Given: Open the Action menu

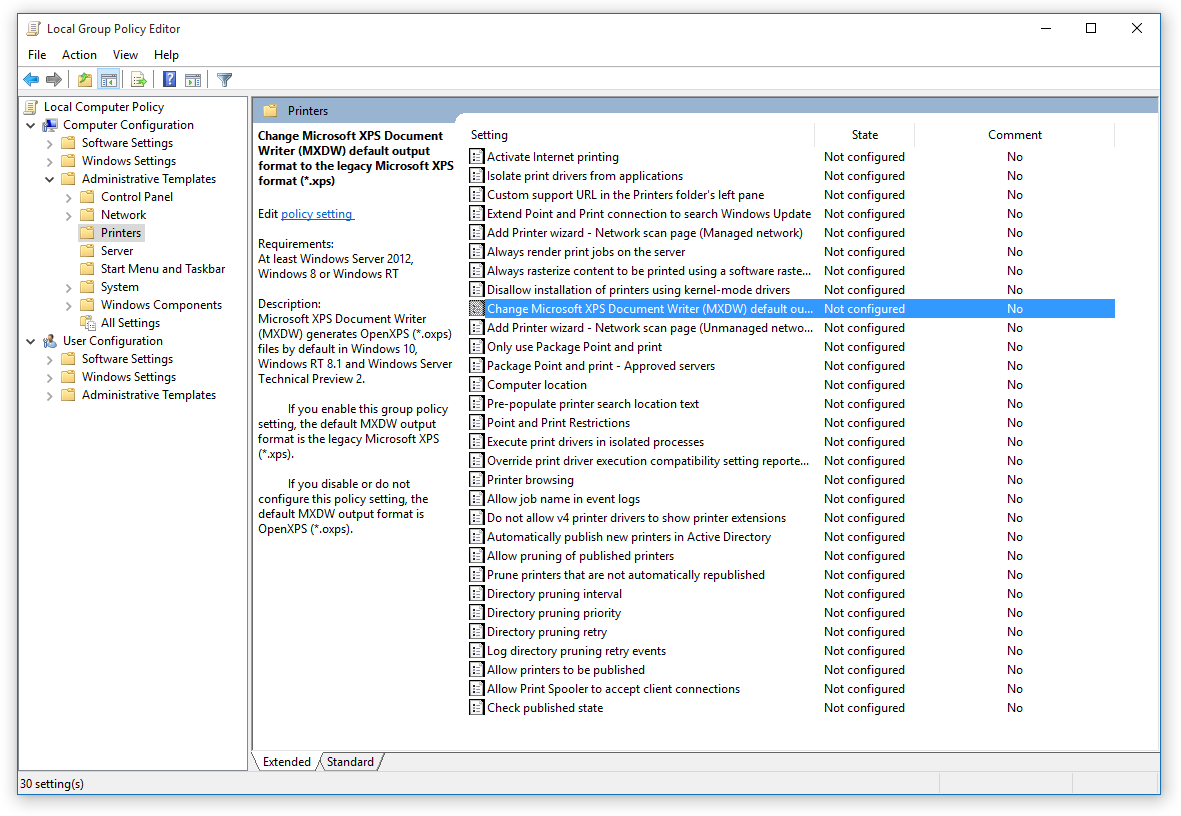Looking at the screenshot, I should pyautogui.click(x=79, y=54).
